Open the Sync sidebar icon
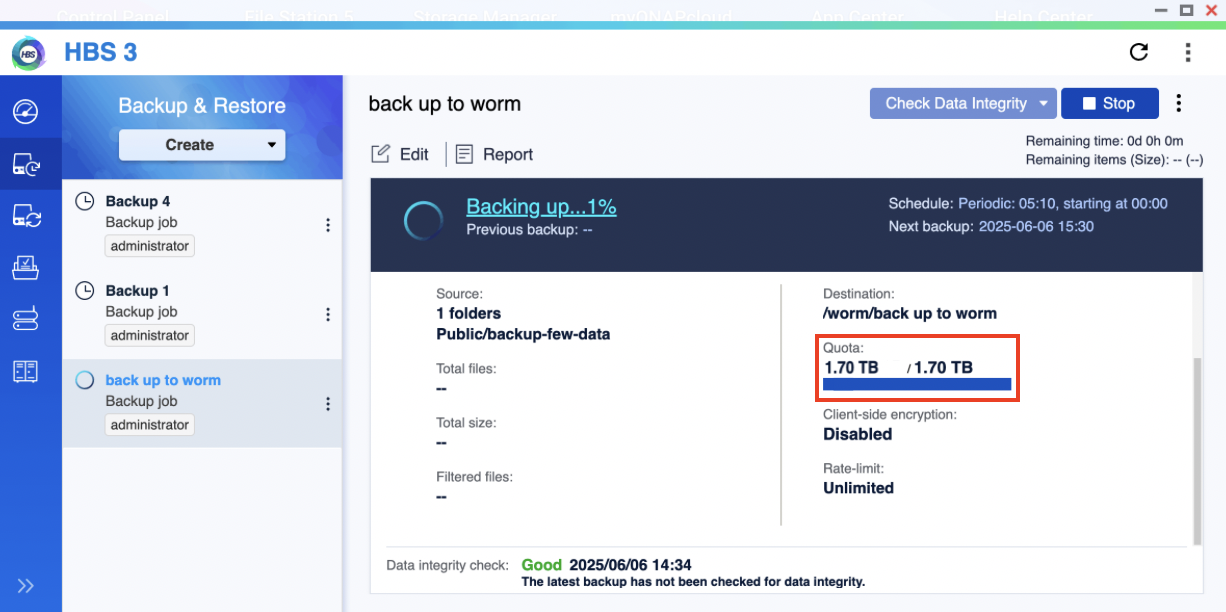1226x612 pixels. (x=26, y=216)
